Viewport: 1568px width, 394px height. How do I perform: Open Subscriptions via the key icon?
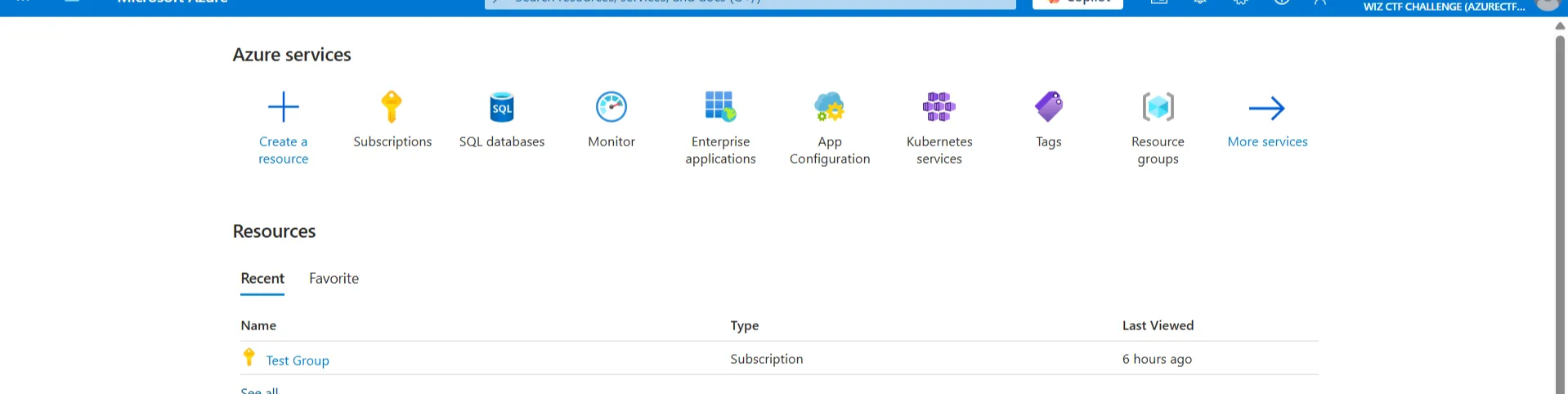coord(392,107)
